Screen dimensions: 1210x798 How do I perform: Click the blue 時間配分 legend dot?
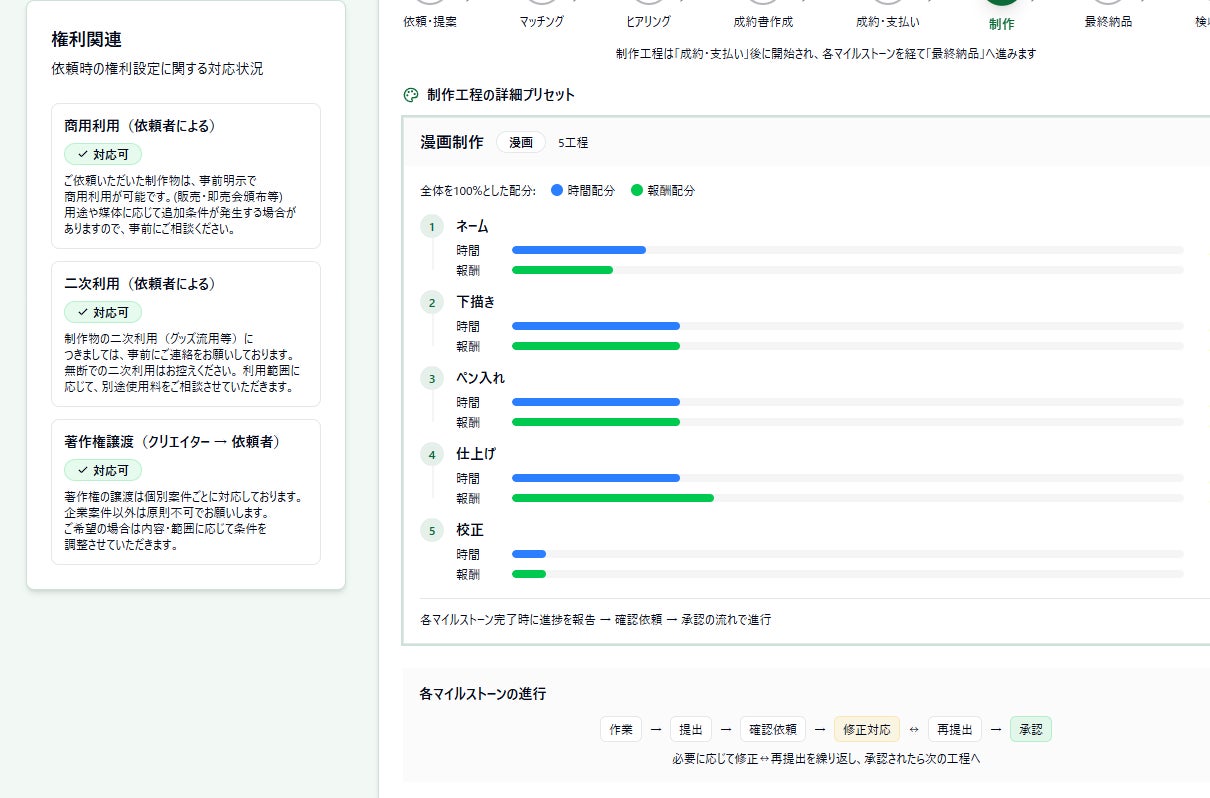pyautogui.click(x=557, y=190)
